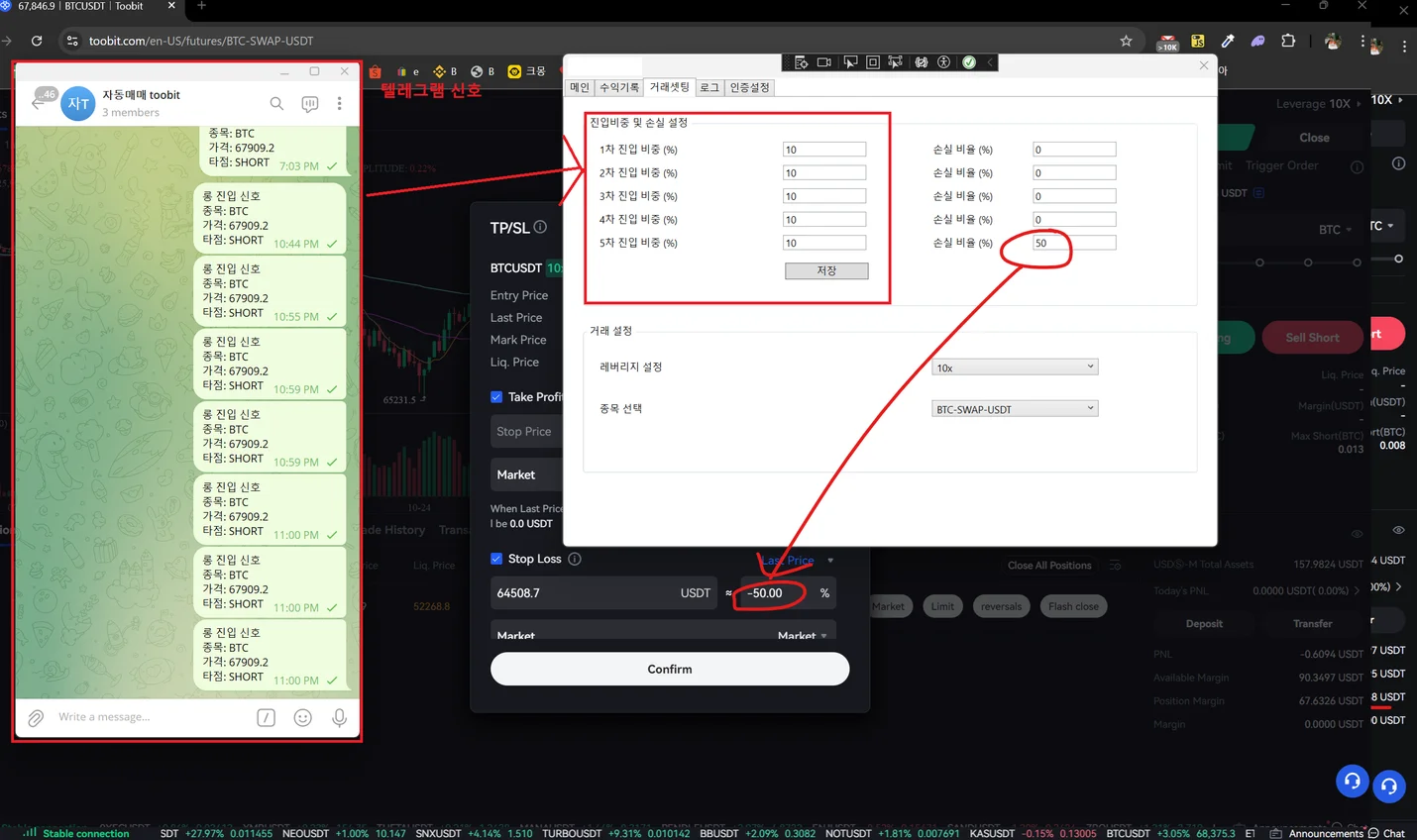
Task: Open new browser tab with plus button
Action: [201, 6]
